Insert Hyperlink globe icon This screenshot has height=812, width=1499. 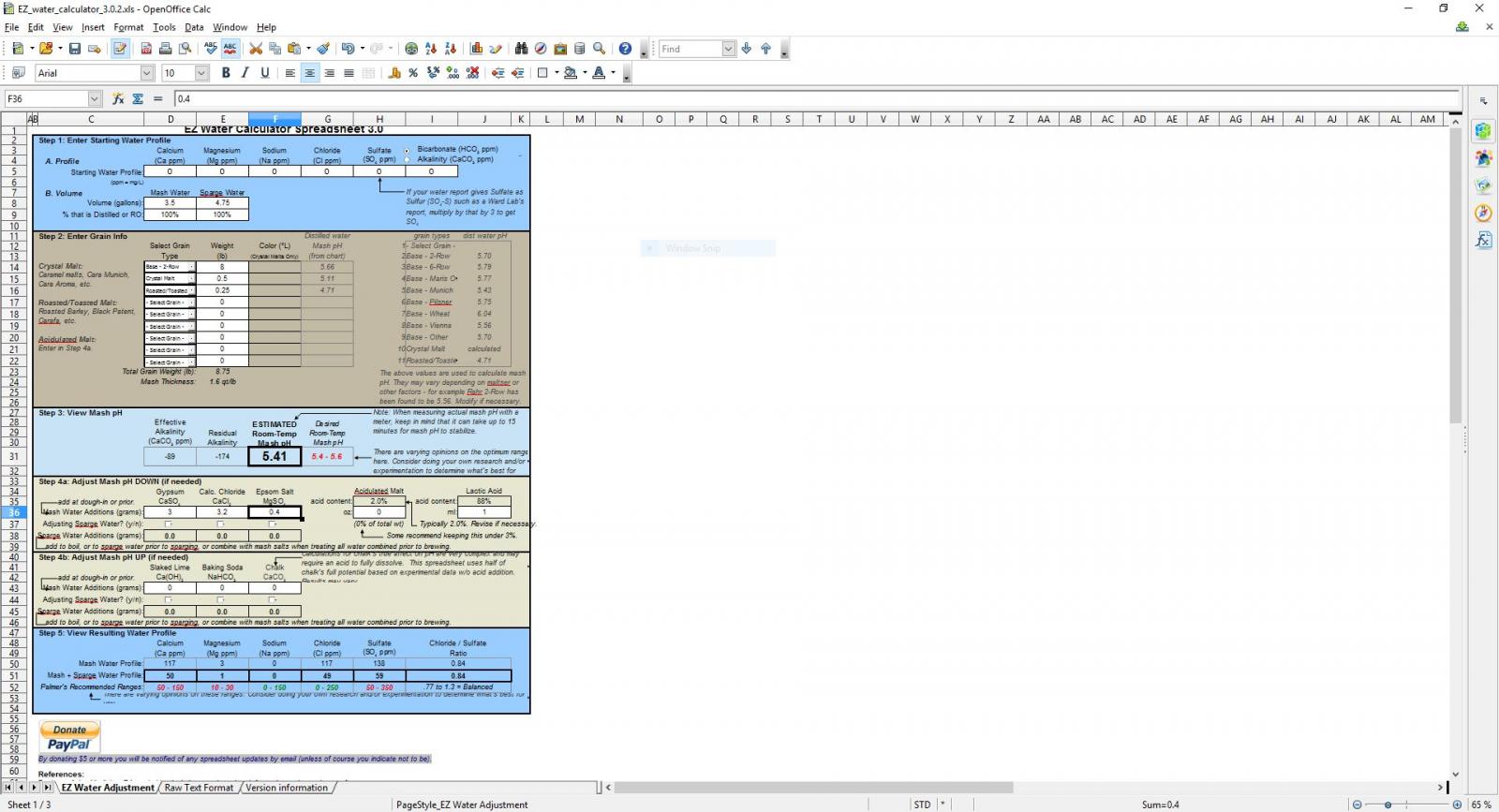coord(411,49)
